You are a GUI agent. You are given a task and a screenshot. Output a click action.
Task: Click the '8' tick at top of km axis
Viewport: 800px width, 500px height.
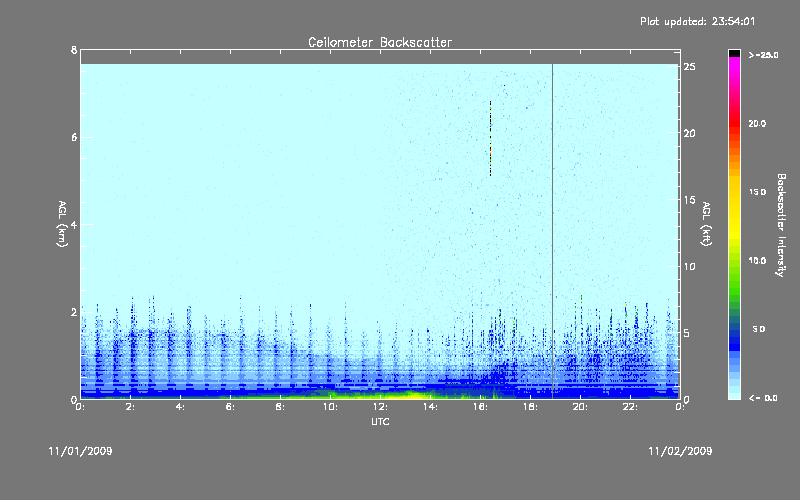pyautogui.click(x=74, y=50)
